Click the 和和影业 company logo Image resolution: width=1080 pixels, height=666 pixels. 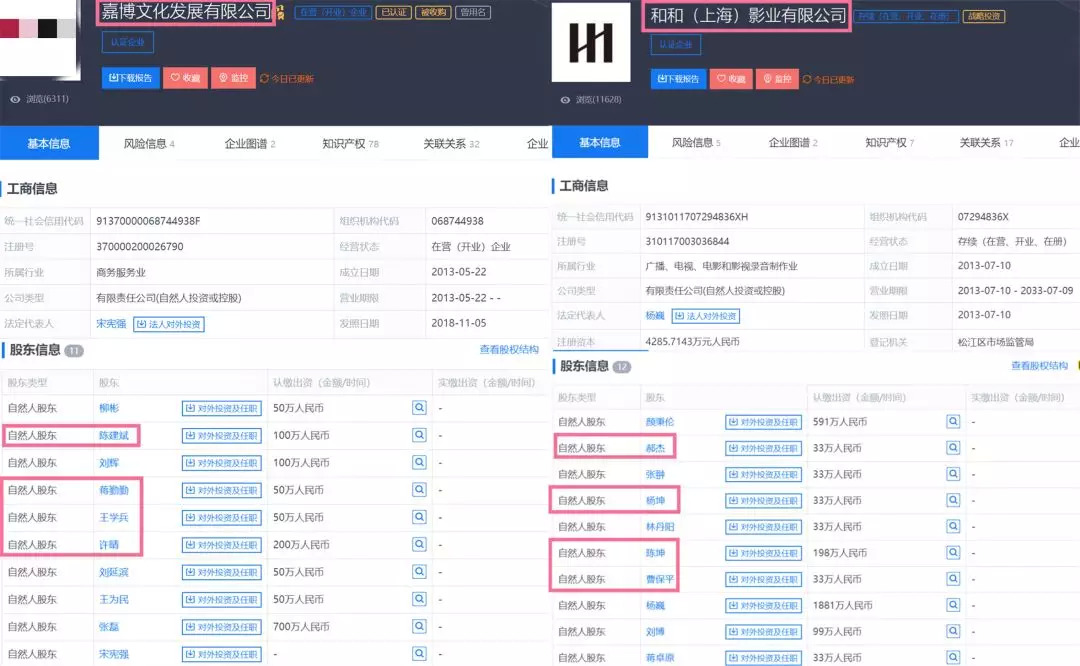[591, 42]
